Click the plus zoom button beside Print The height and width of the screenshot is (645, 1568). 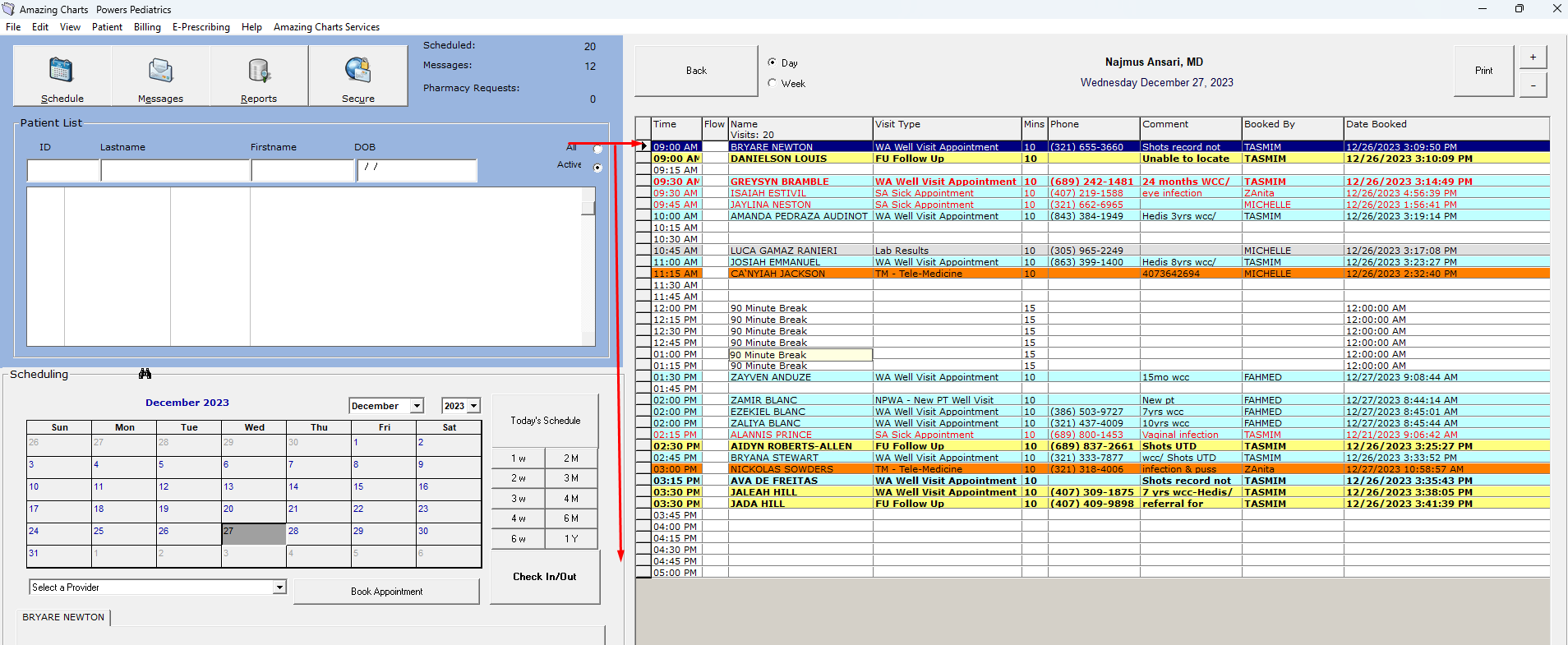coord(1533,58)
